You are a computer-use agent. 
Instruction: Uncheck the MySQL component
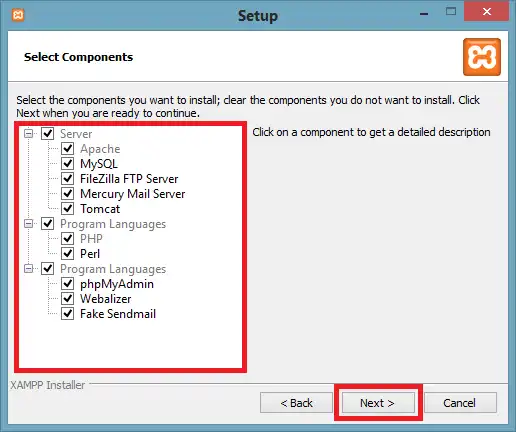[68, 163]
